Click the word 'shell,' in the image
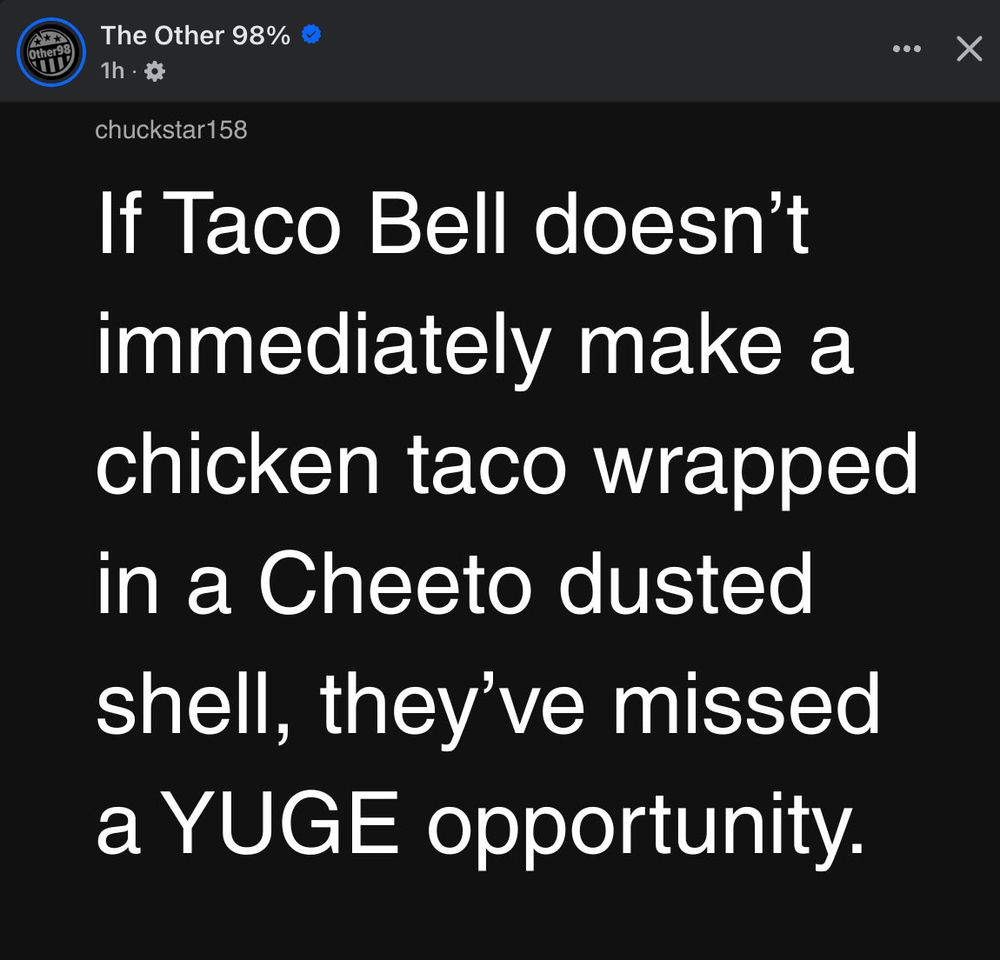The height and width of the screenshot is (960, 1000). click(x=193, y=705)
